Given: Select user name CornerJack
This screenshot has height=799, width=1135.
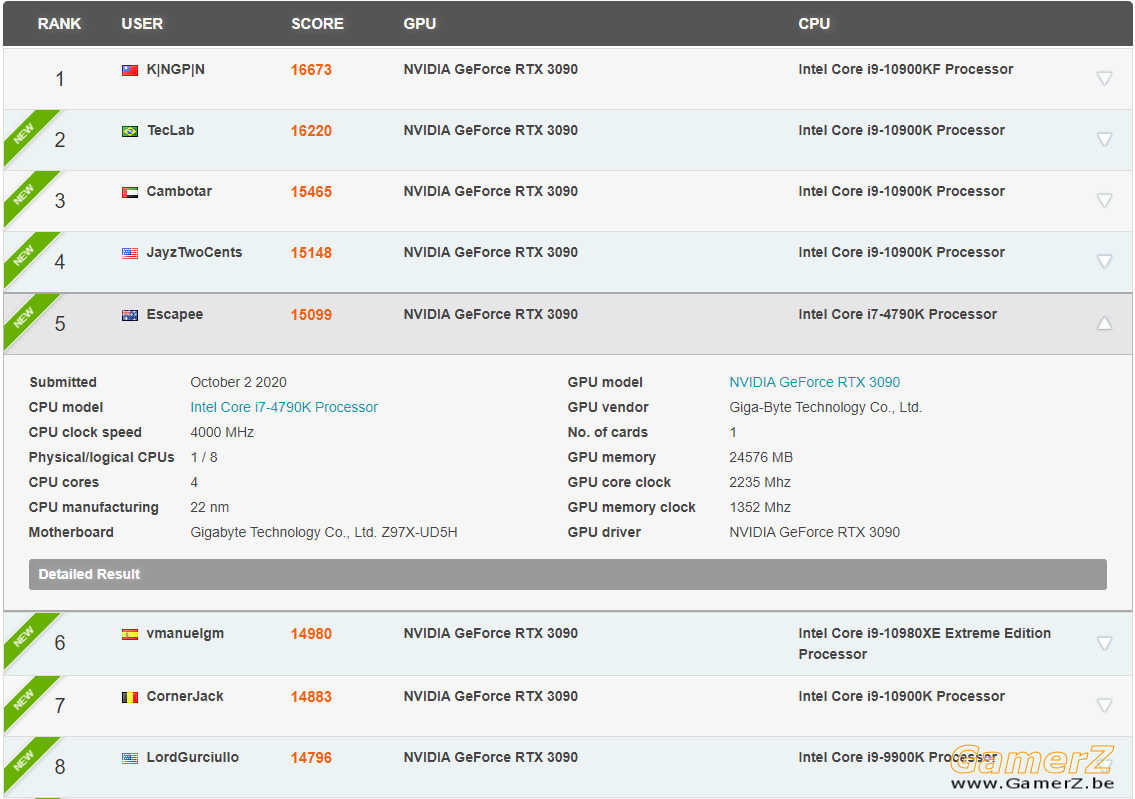Looking at the screenshot, I should click(x=185, y=696).
